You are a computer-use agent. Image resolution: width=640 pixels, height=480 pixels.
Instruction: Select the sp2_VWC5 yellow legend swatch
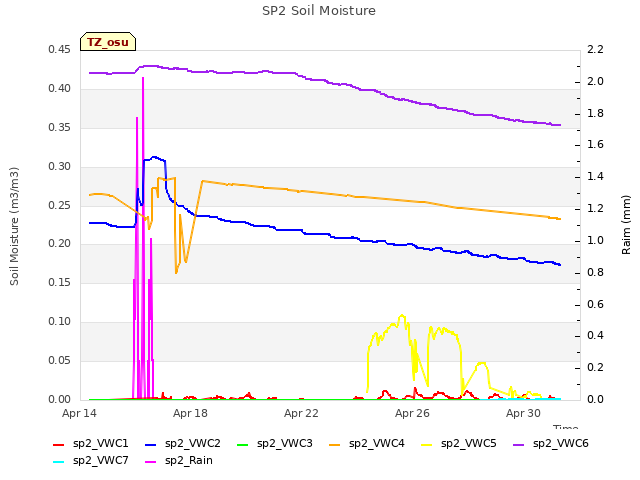point(427,444)
